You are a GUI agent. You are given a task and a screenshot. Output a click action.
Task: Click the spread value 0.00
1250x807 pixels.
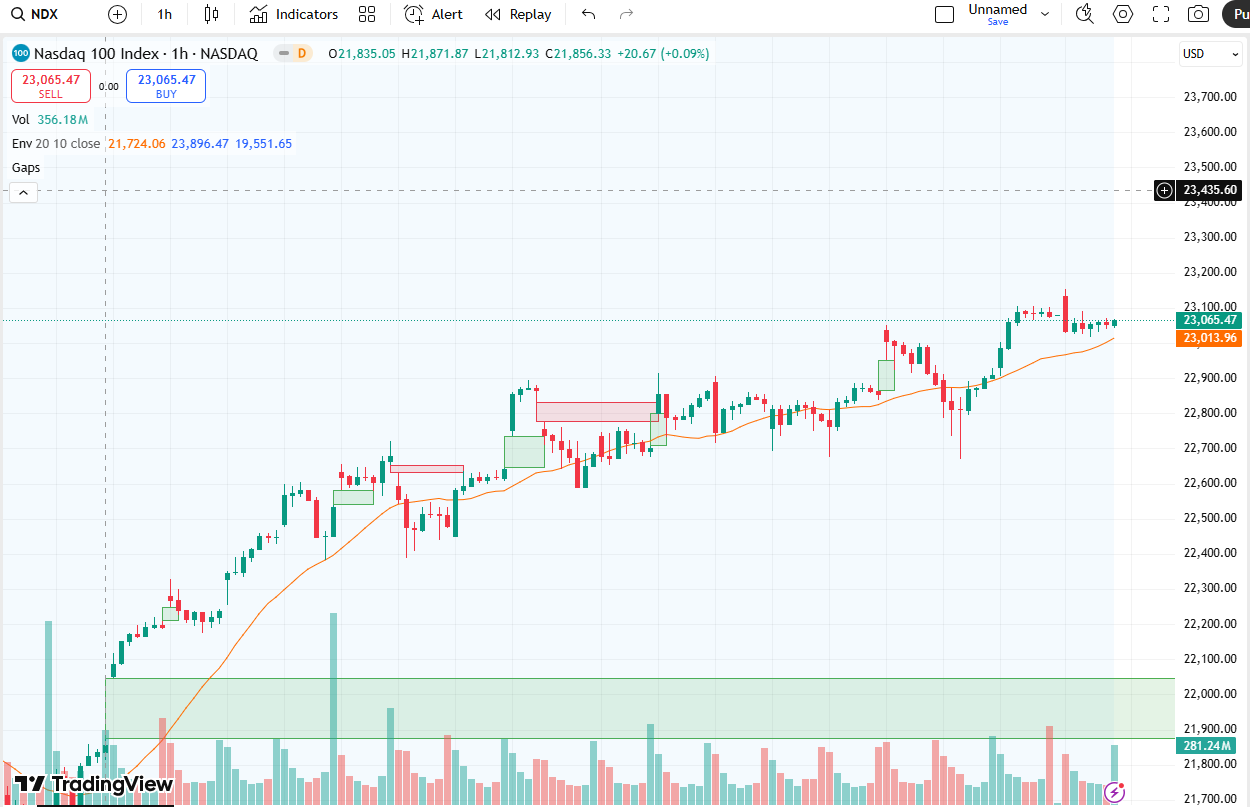[109, 87]
